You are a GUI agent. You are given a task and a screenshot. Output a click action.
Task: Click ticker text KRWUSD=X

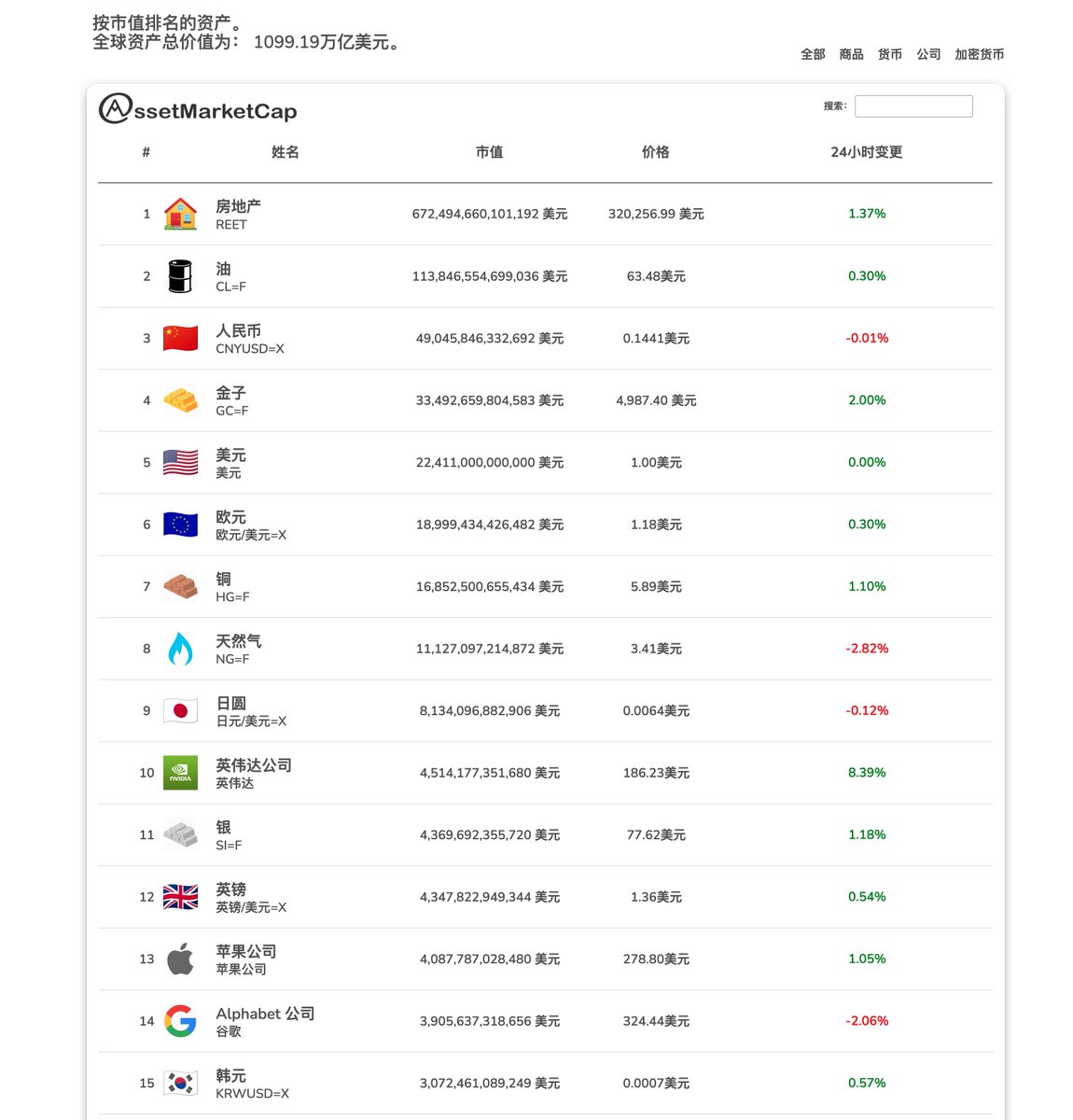tap(252, 1094)
